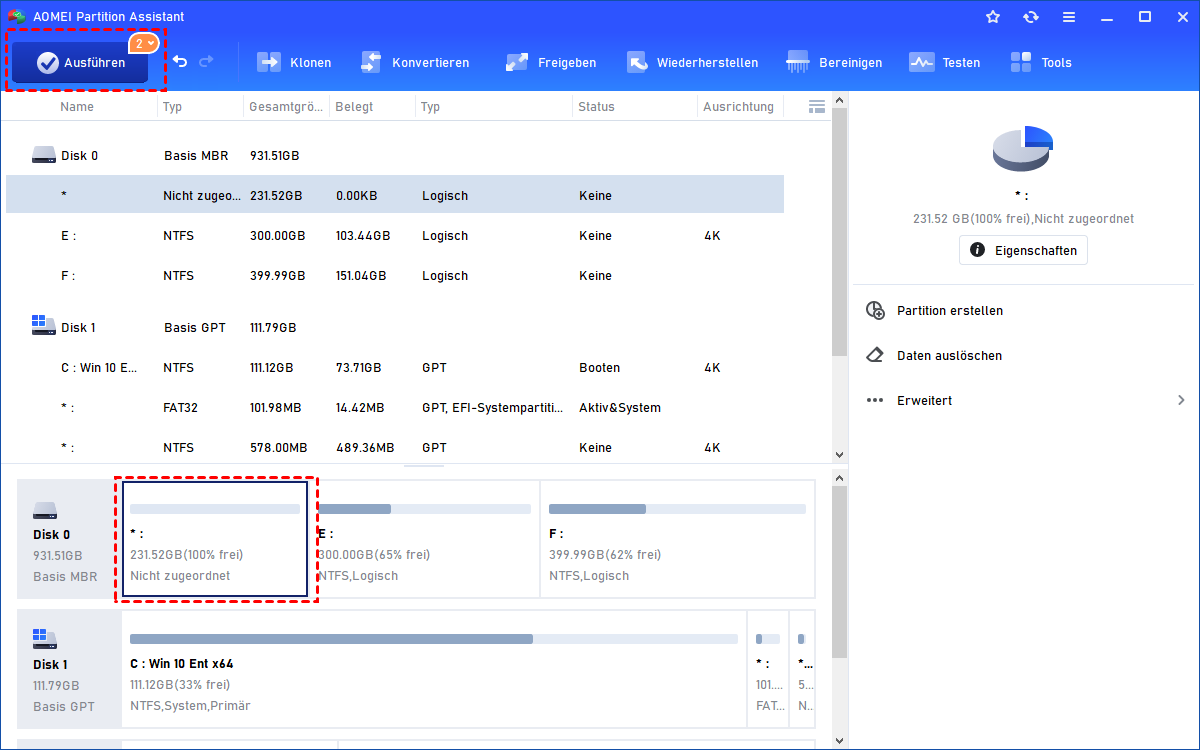Open the Konvertieren menu
The image size is (1200, 750).
click(414, 62)
